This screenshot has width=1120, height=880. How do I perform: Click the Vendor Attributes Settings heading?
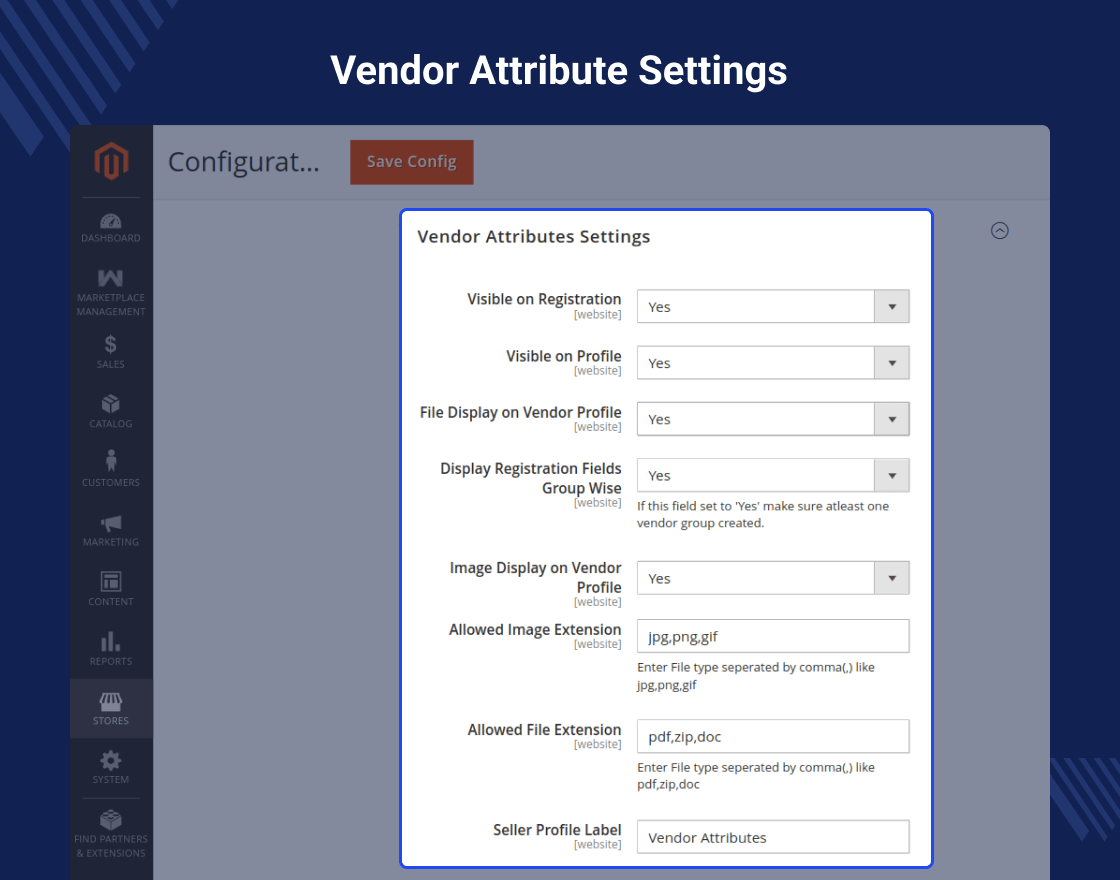coord(534,237)
